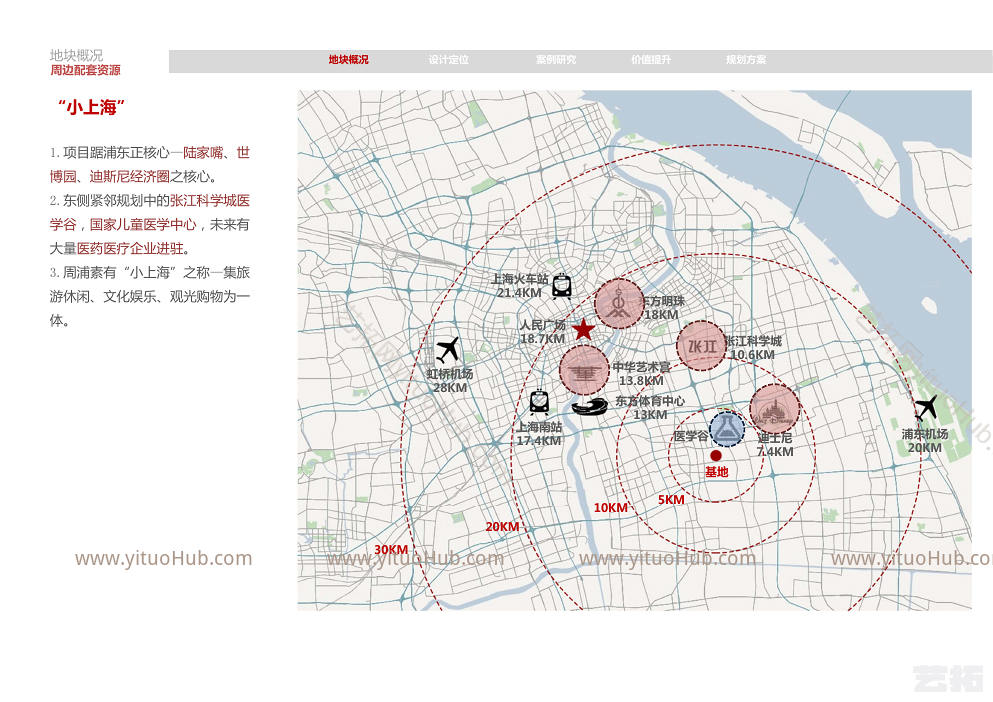The width and height of the screenshot is (993, 702).
Task: Click the 30KM radius label
Action: coord(391,549)
